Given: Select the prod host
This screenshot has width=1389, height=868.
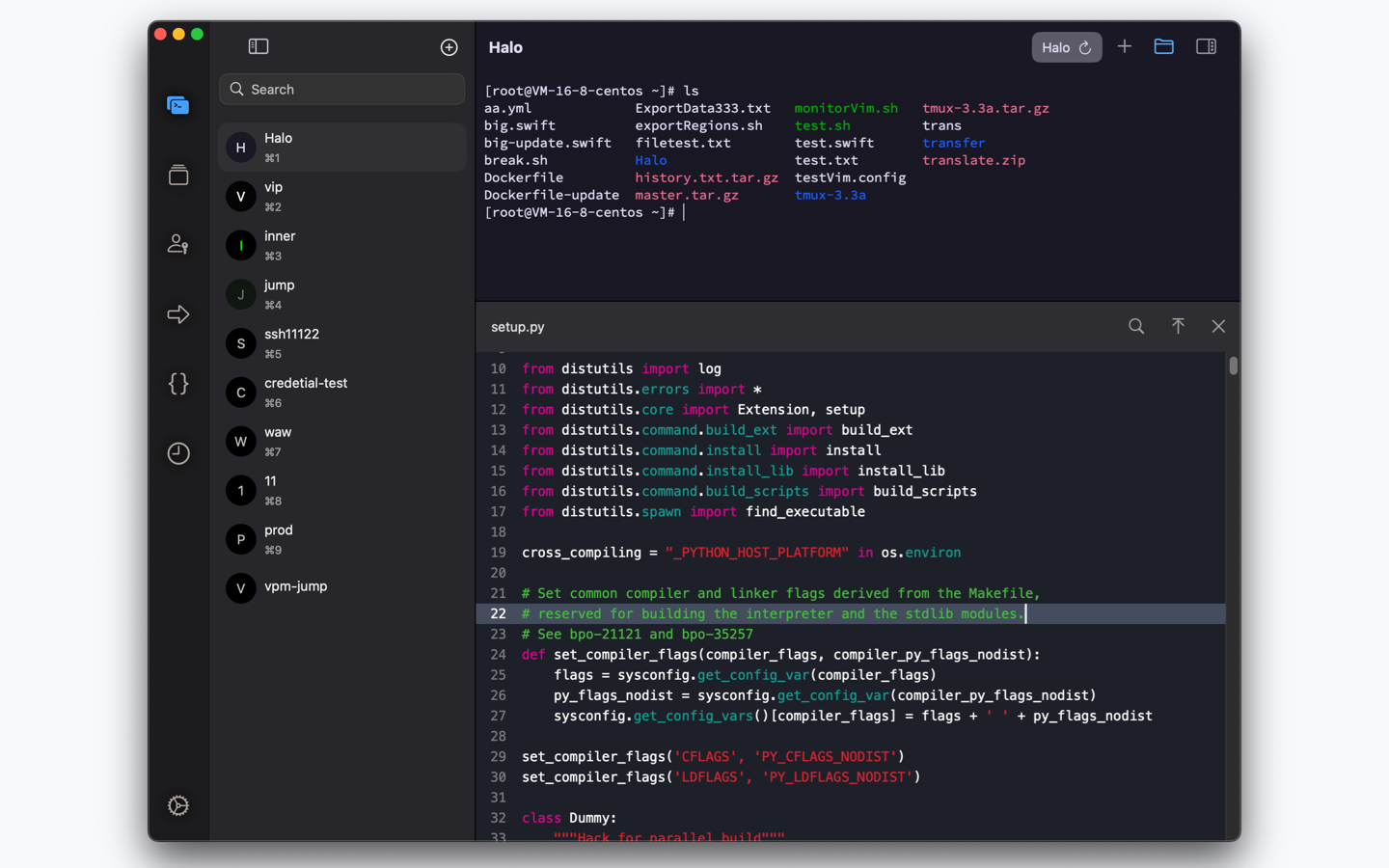Looking at the screenshot, I should (341, 539).
